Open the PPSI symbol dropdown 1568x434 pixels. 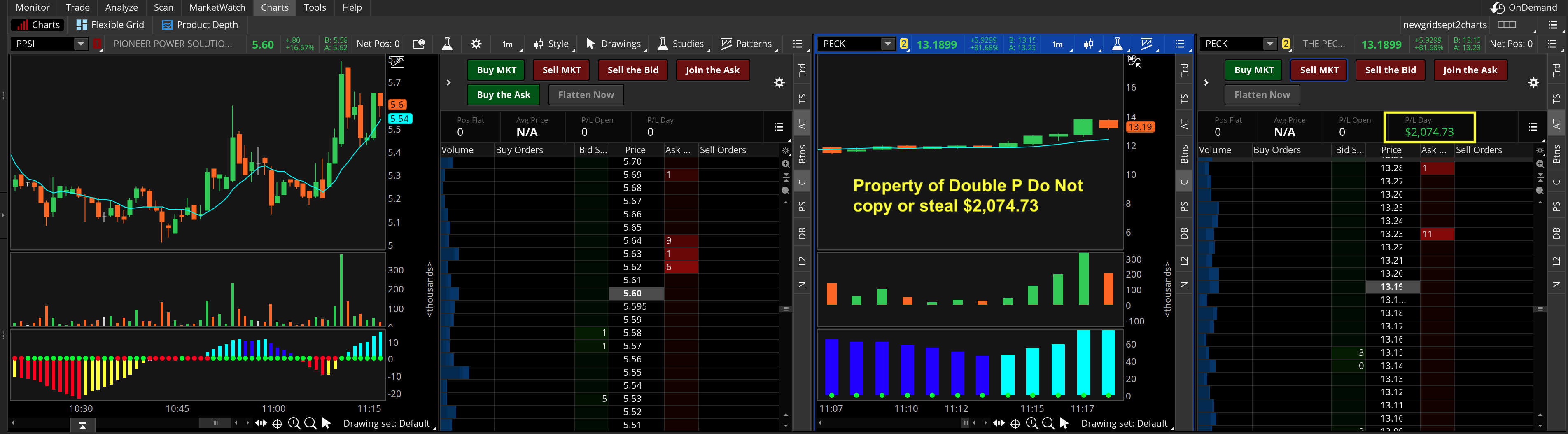click(80, 44)
